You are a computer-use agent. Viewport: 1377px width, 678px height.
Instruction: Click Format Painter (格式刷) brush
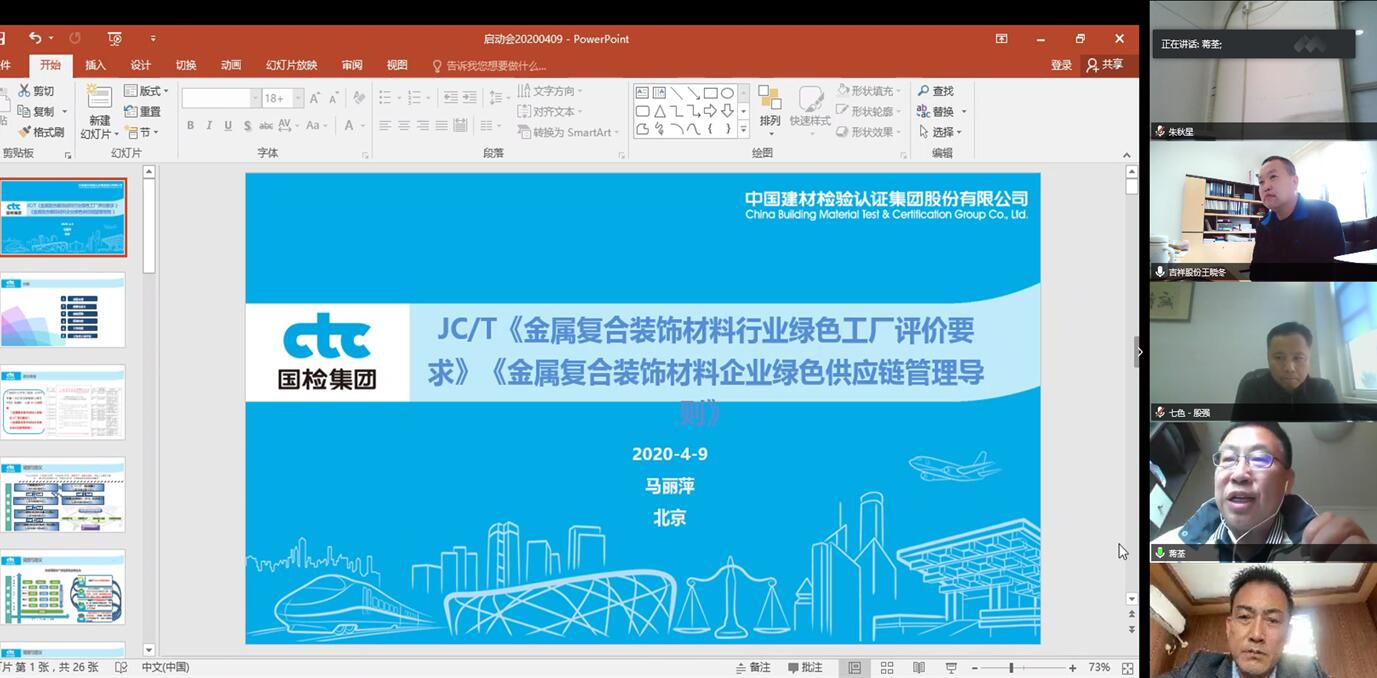pos(42,132)
